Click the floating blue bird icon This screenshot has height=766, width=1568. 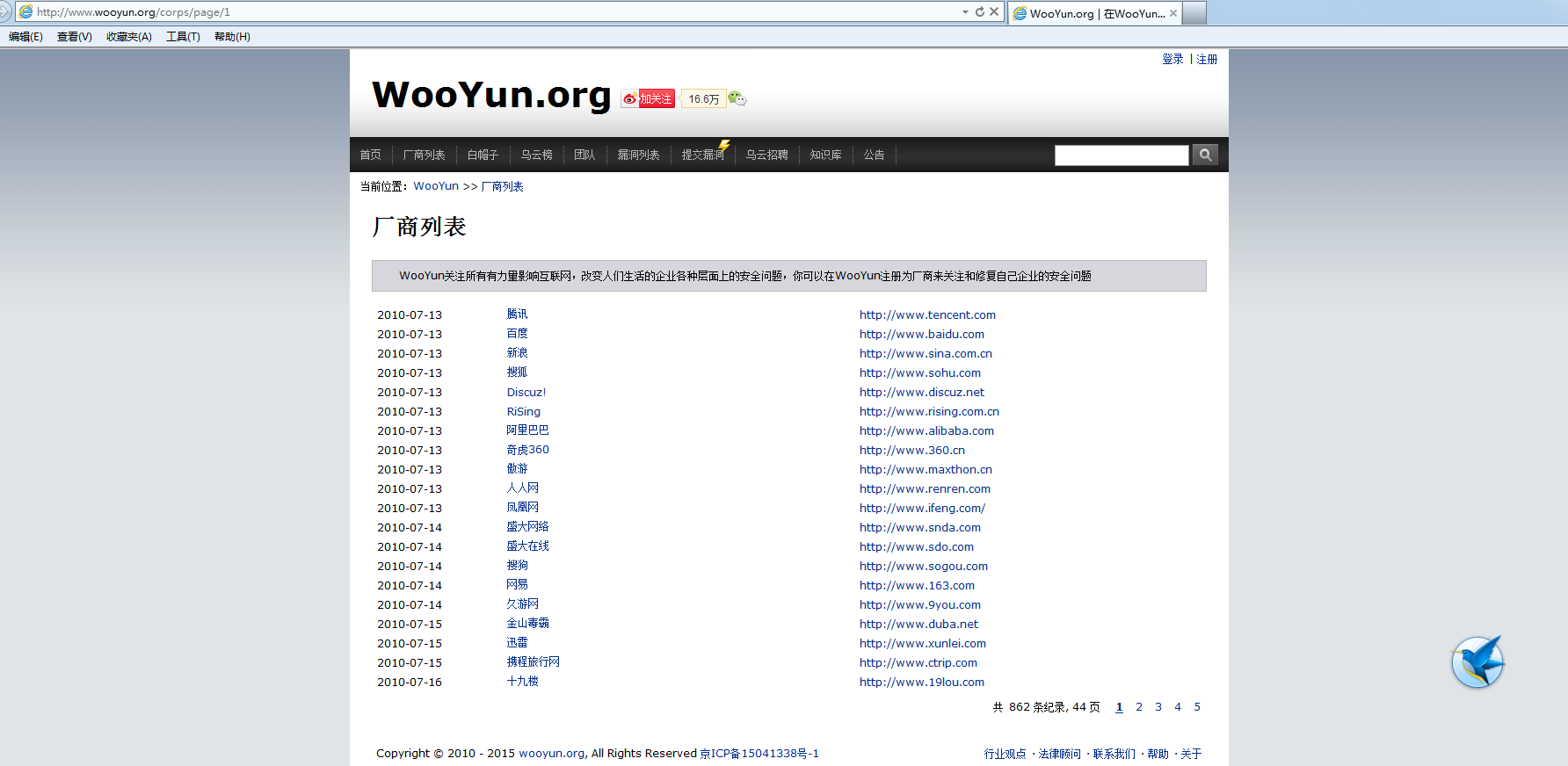[x=1477, y=661]
